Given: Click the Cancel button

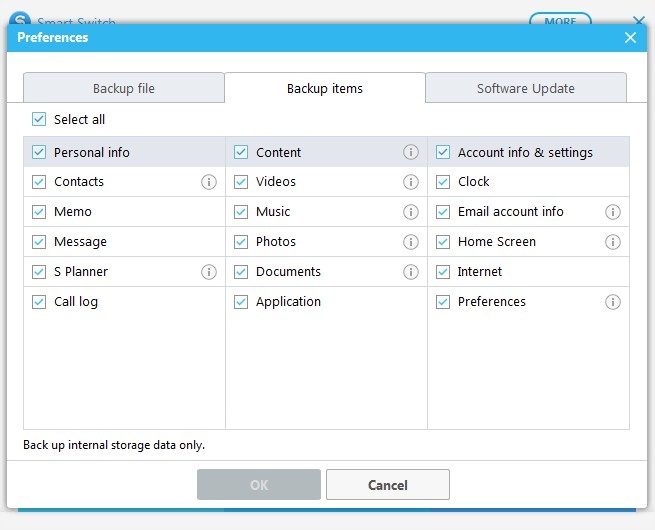Looking at the screenshot, I should pyautogui.click(x=388, y=484).
